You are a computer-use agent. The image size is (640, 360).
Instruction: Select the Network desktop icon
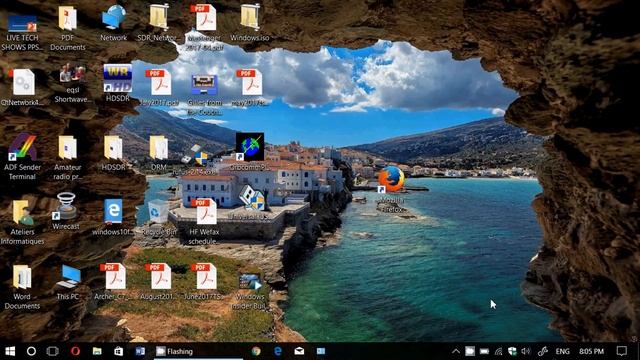(113, 24)
